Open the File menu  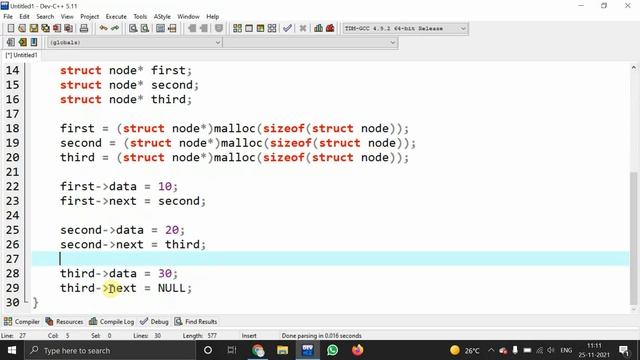(x=8, y=16)
